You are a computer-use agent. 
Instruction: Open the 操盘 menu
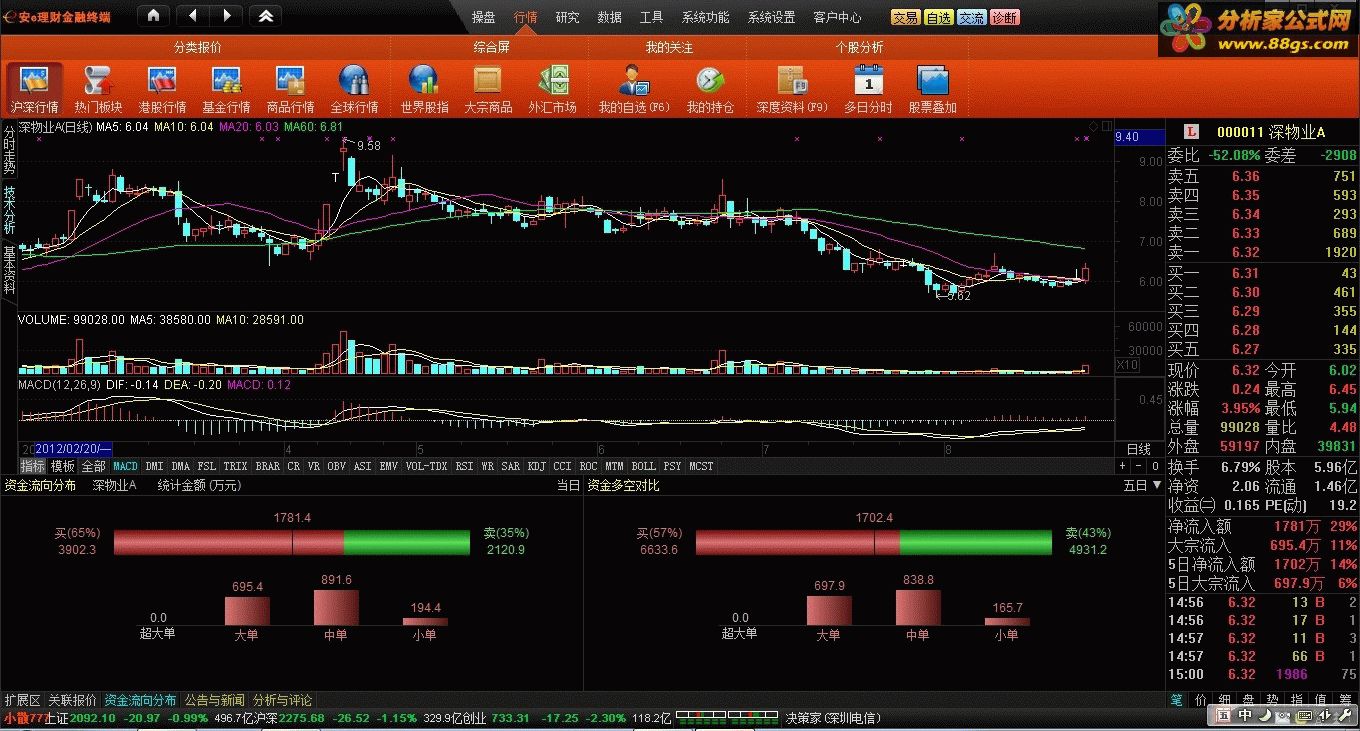point(484,17)
